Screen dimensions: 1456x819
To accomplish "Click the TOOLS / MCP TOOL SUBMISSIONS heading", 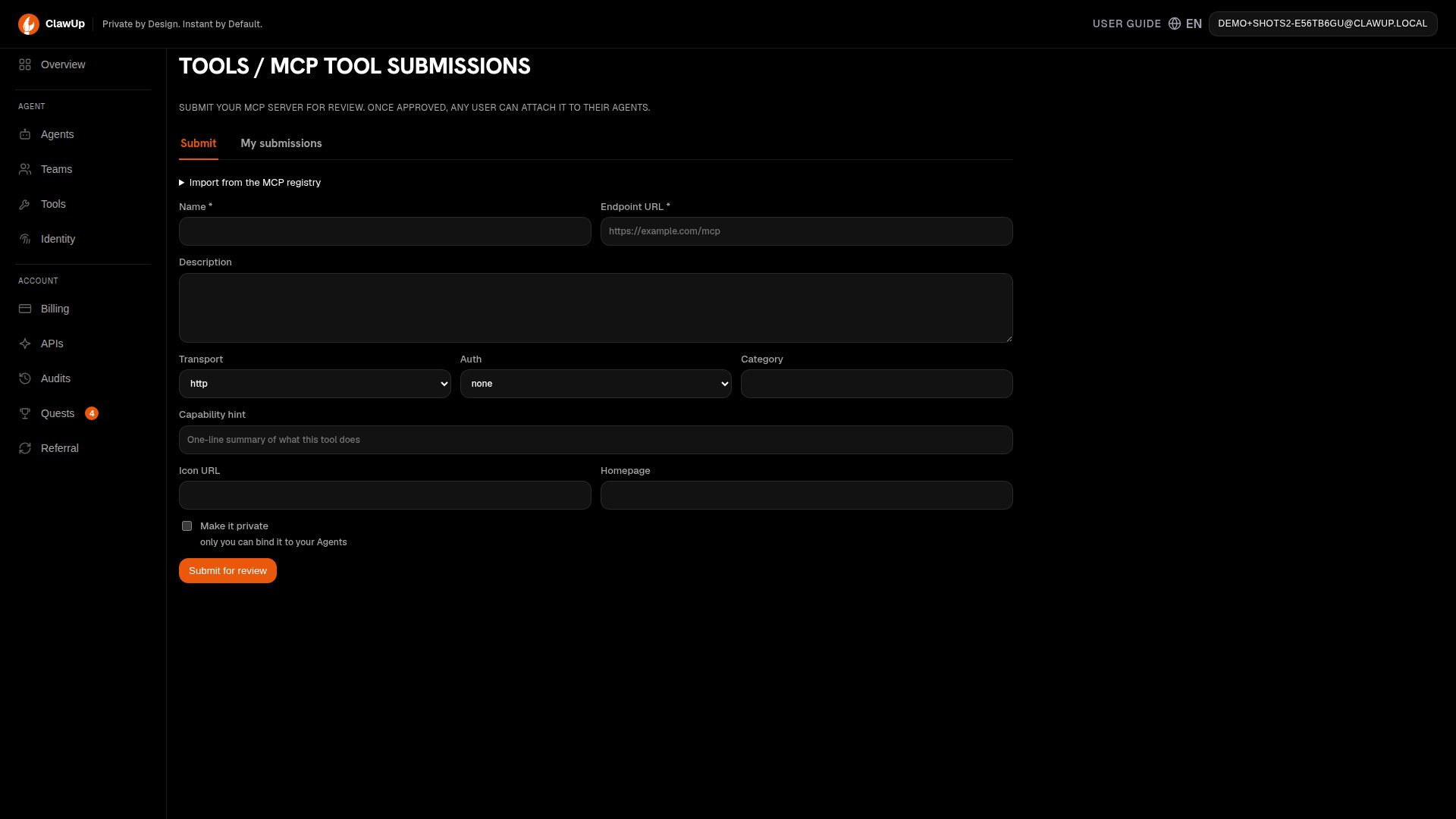I will pos(355,66).
